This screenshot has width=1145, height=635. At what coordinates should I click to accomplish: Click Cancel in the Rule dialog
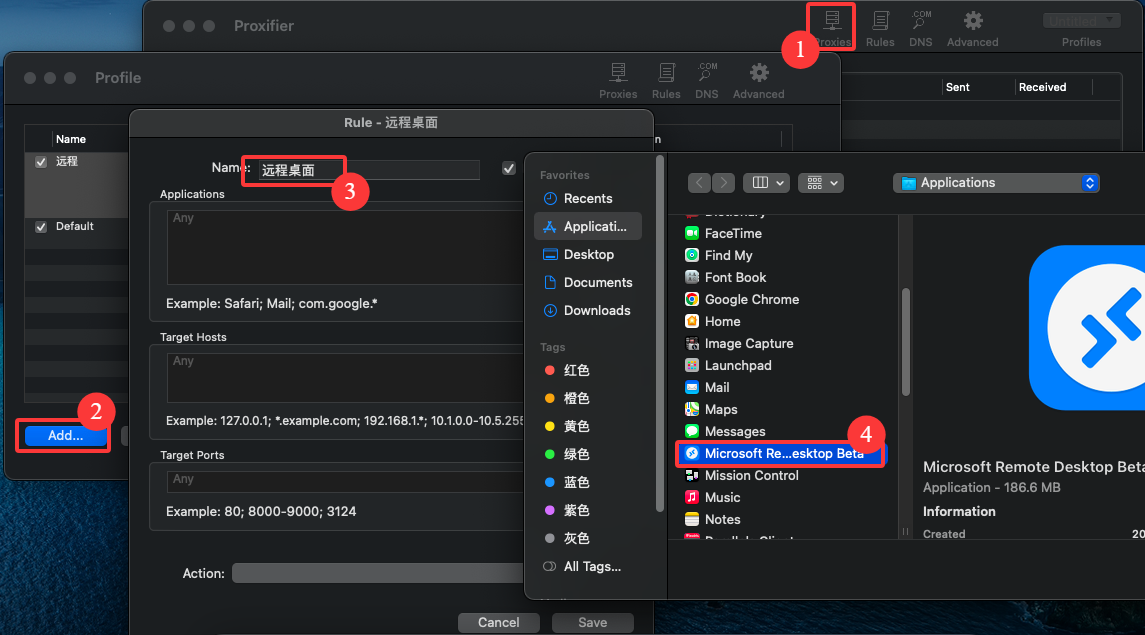pyautogui.click(x=498, y=622)
